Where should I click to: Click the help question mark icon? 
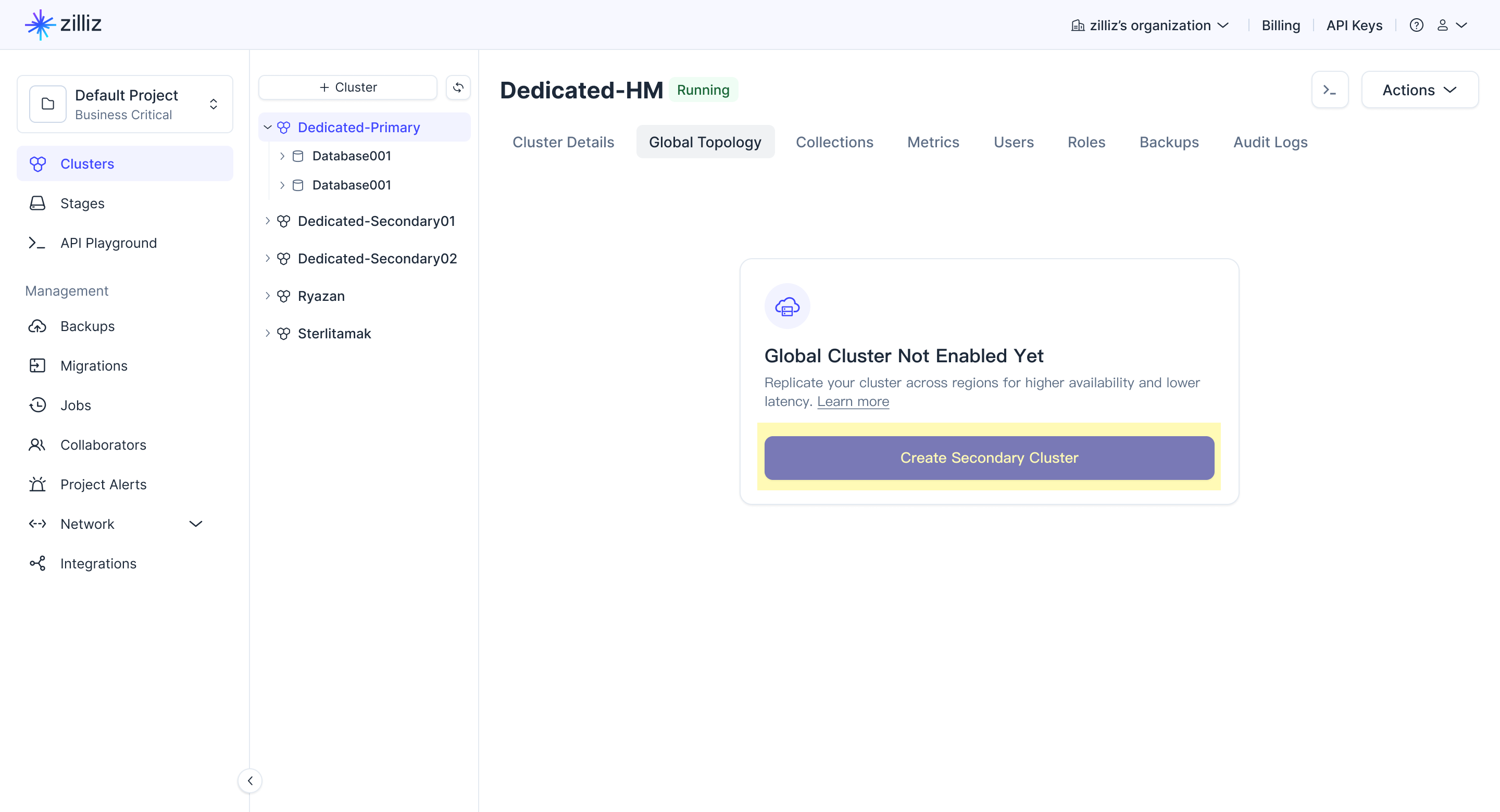1416,26
